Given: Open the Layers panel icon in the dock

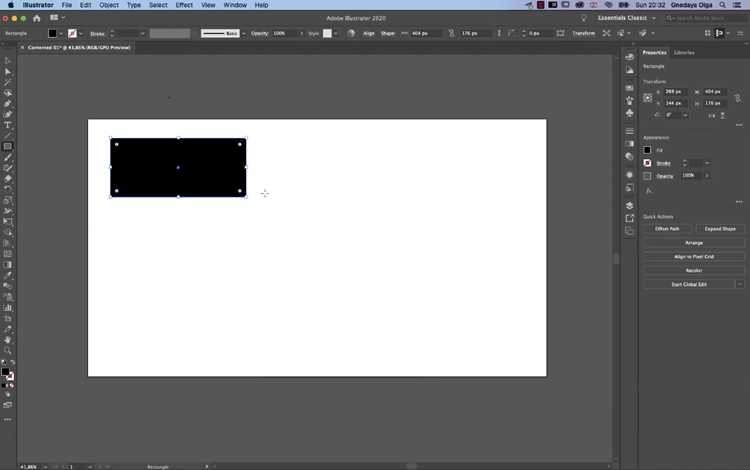Looking at the screenshot, I should 629,206.
